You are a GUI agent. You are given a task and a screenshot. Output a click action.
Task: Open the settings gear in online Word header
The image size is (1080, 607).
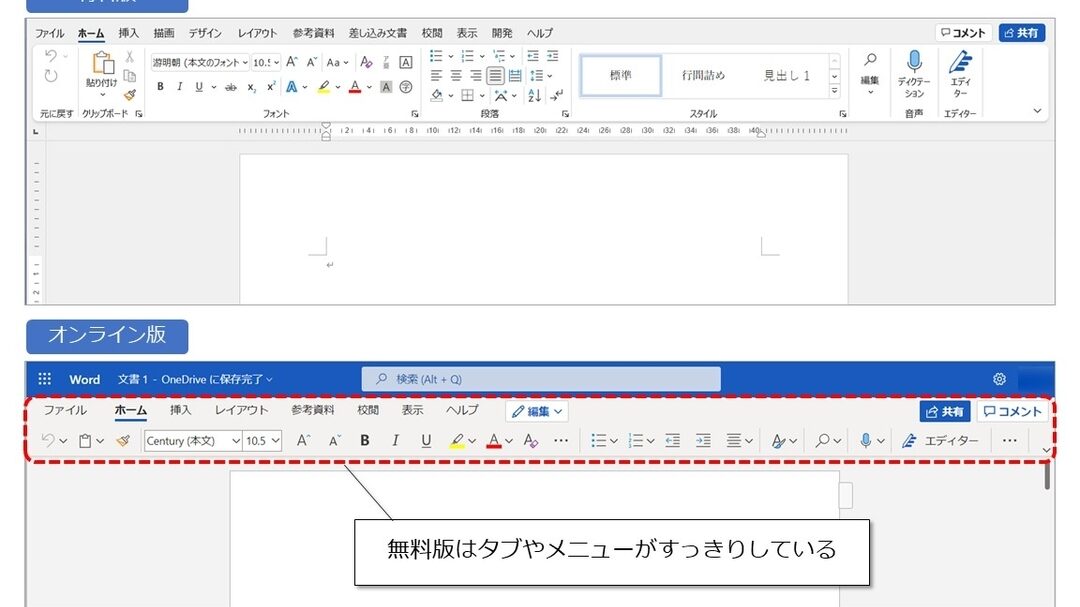pyautogui.click(x=999, y=379)
